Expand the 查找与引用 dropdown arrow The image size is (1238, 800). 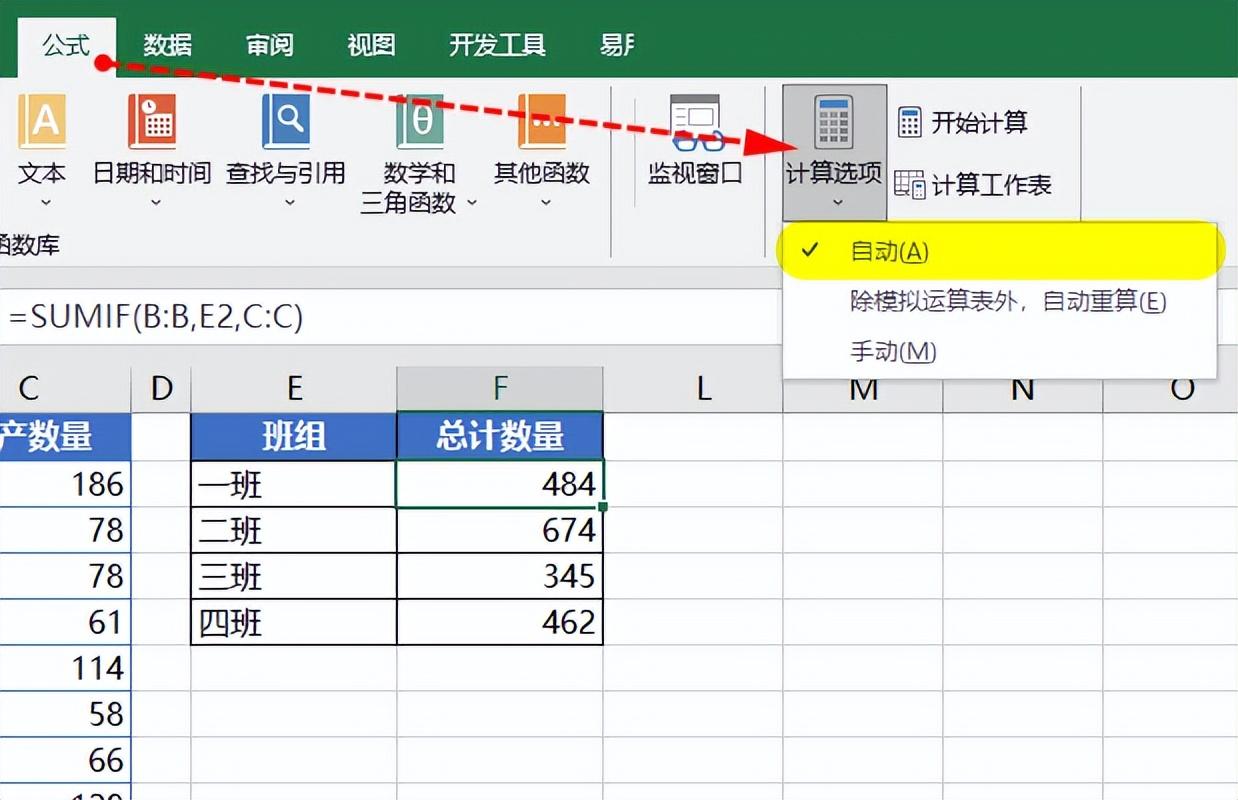click(x=289, y=203)
